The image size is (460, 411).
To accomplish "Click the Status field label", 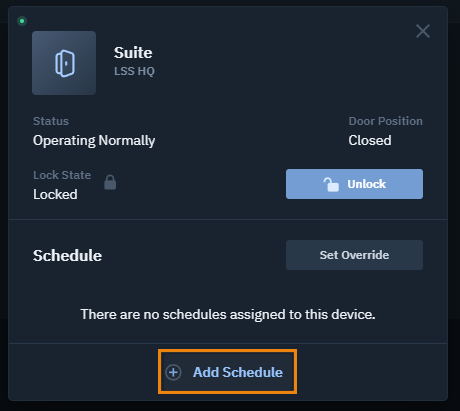I will (x=51, y=121).
